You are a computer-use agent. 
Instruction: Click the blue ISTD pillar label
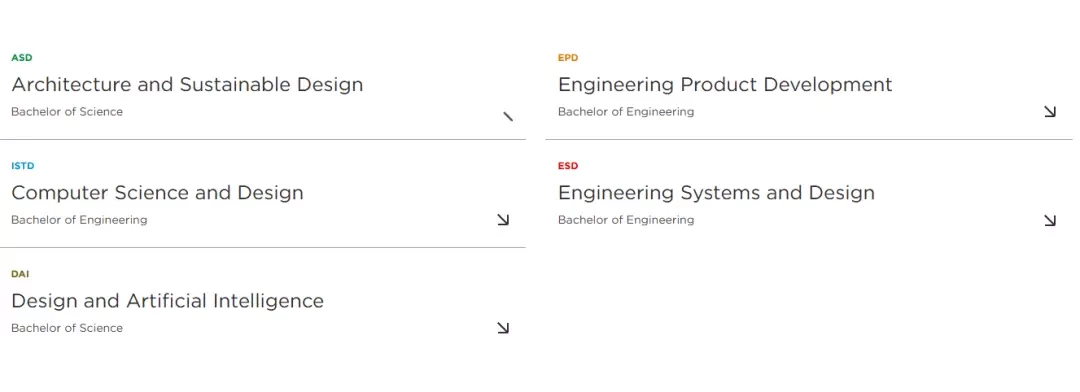click(23, 166)
